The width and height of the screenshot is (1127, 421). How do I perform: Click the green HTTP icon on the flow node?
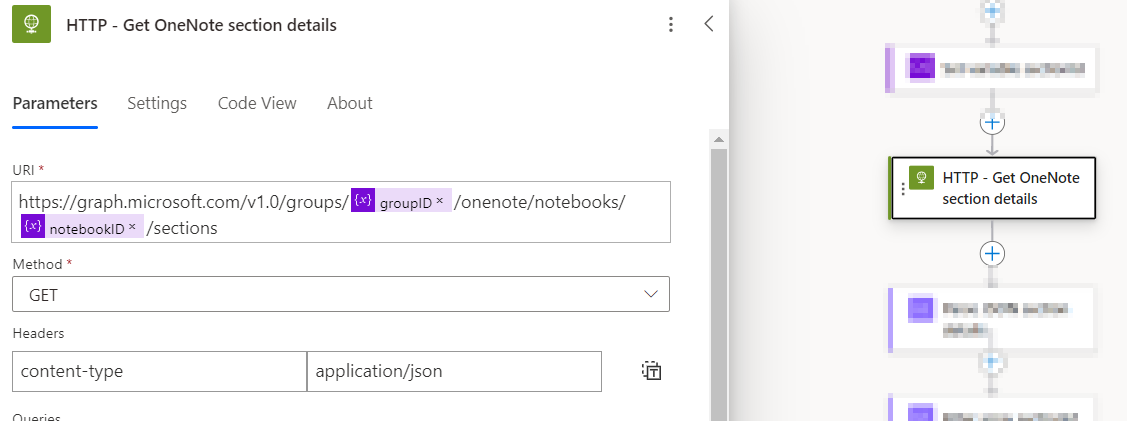[921, 177]
